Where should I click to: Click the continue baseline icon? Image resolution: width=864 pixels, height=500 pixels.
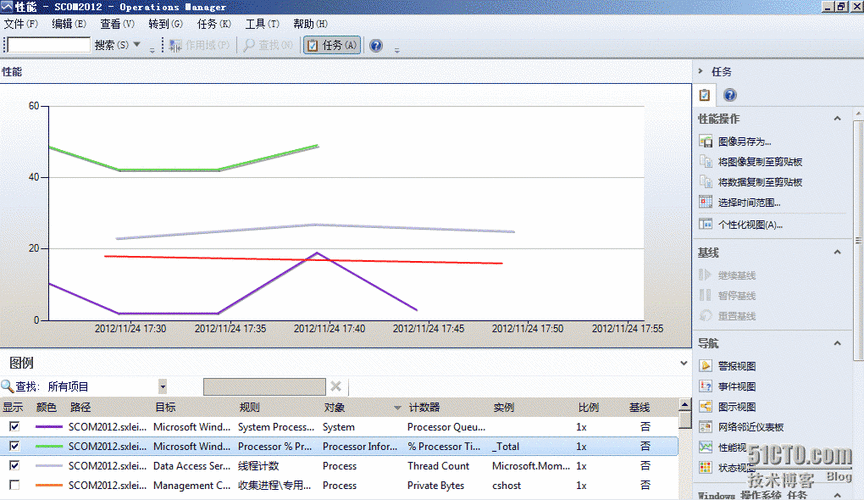pyautogui.click(x=705, y=275)
